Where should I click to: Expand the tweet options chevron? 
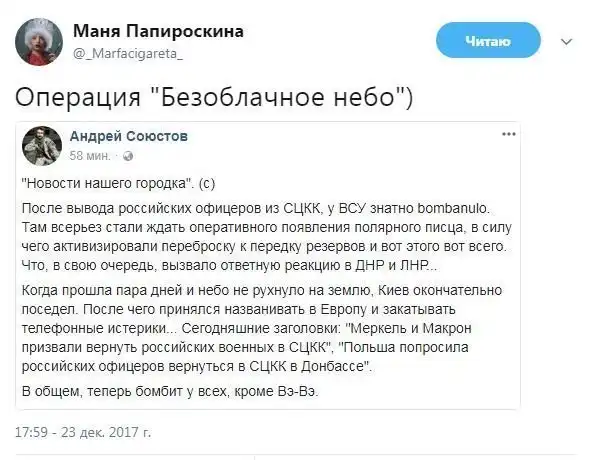[x=568, y=42]
